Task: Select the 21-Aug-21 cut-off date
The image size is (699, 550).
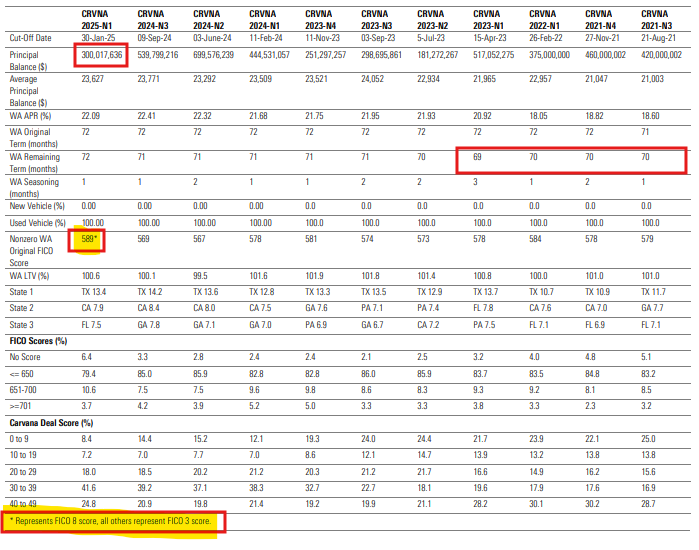Action: 658,38
